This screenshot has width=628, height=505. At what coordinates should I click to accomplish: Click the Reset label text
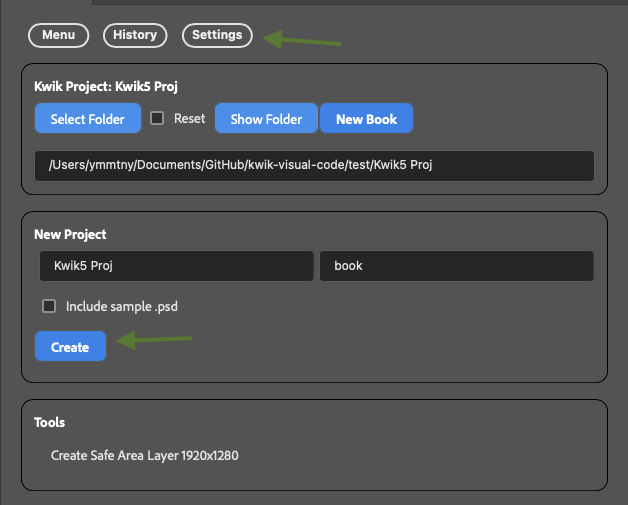(x=189, y=119)
